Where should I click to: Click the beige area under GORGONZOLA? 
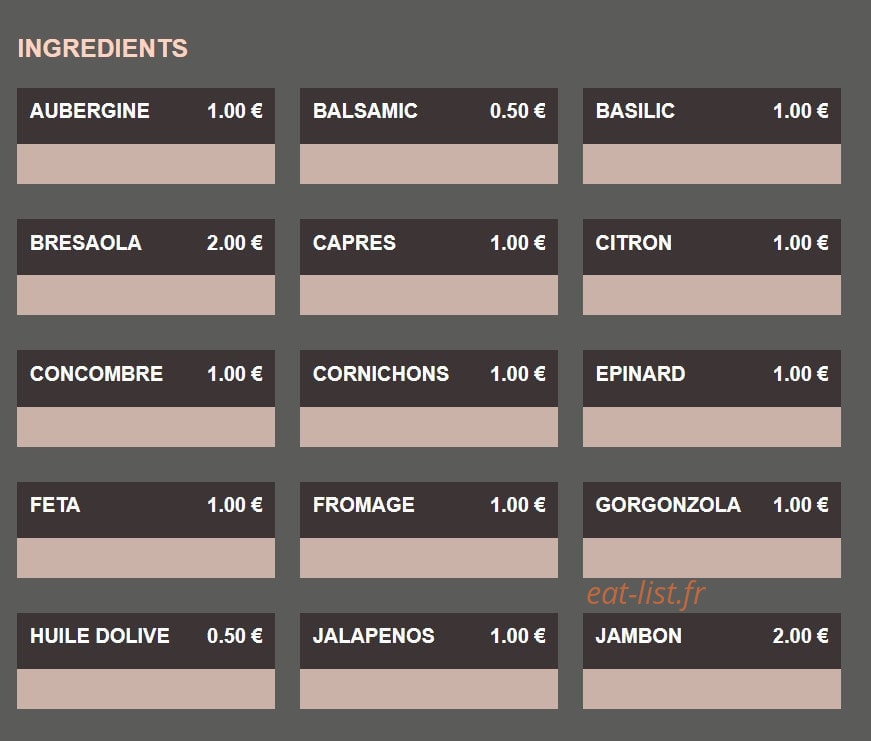[712, 558]
